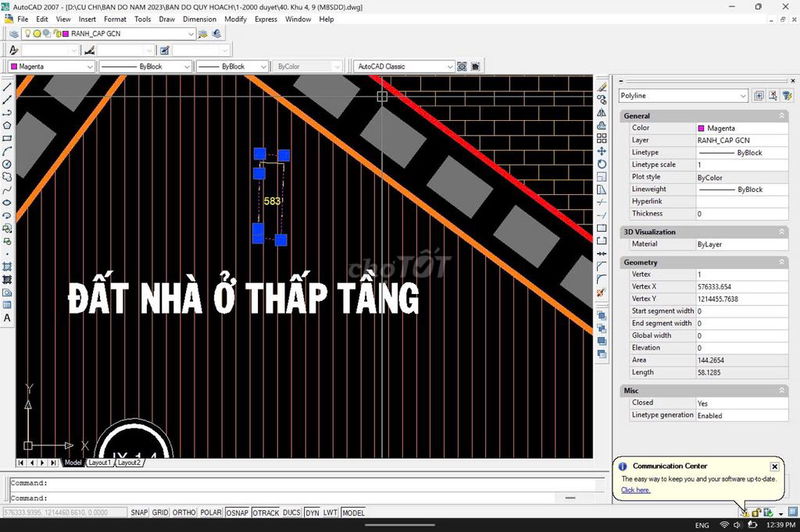This screenshot has height=532, width=800.
Task: Select the Line draw tool
Action: (x=8, y=87)
